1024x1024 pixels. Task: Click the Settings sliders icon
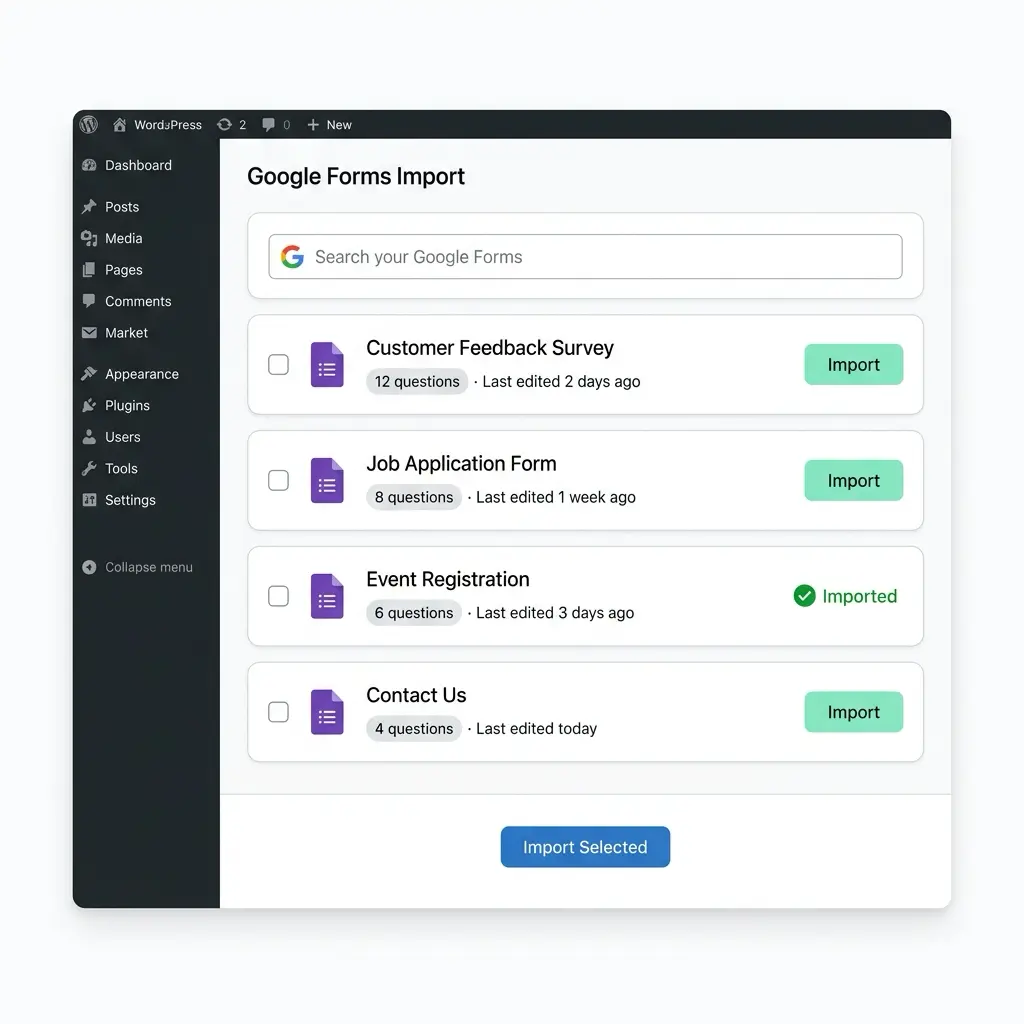89,500
